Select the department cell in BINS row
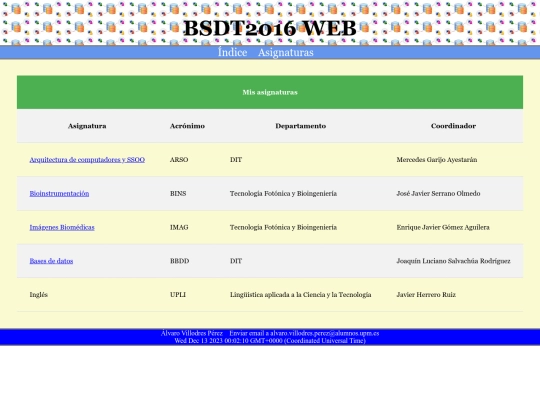 pos(301,194)
